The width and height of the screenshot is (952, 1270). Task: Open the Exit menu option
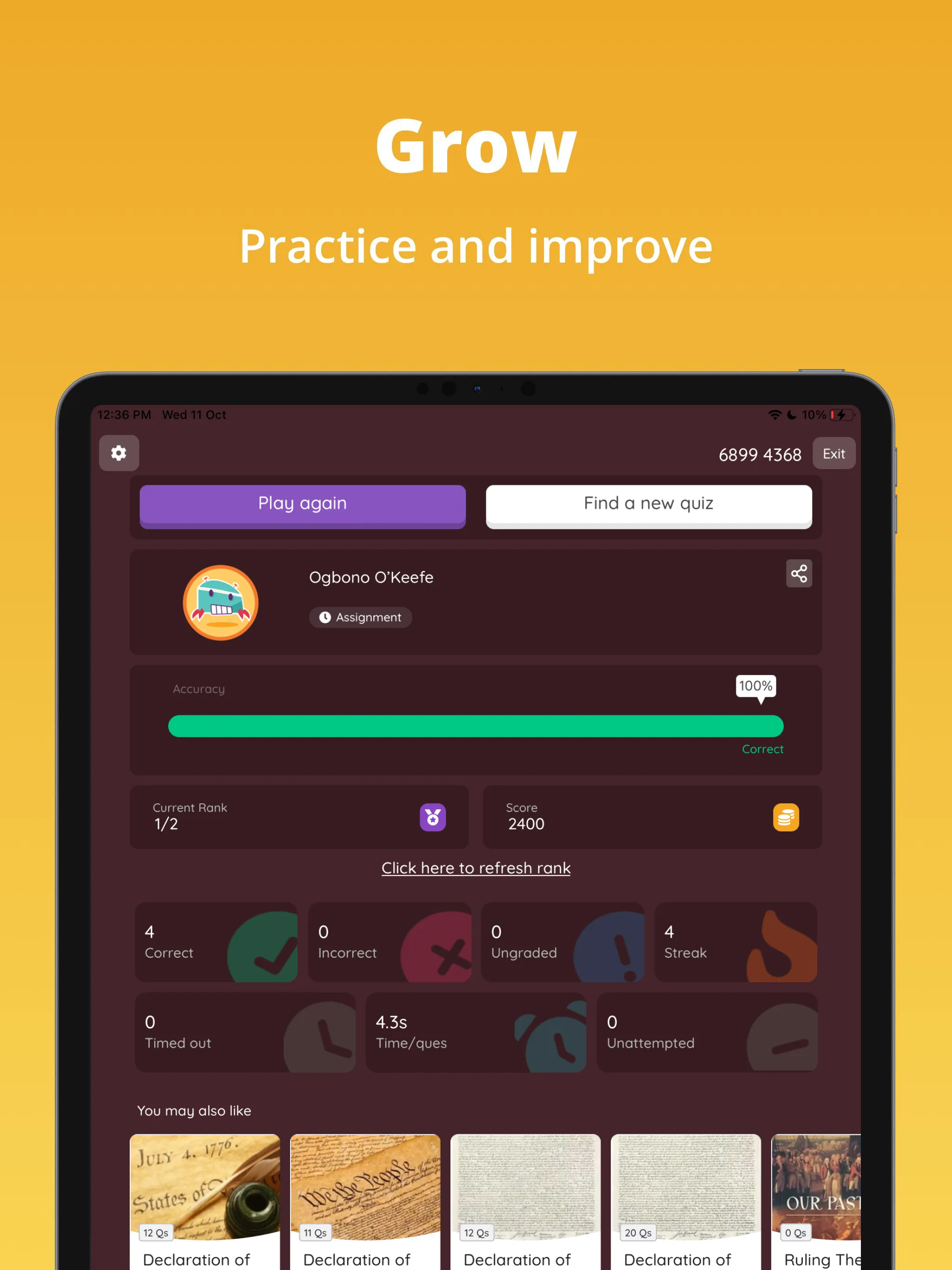tap(834, 452)
